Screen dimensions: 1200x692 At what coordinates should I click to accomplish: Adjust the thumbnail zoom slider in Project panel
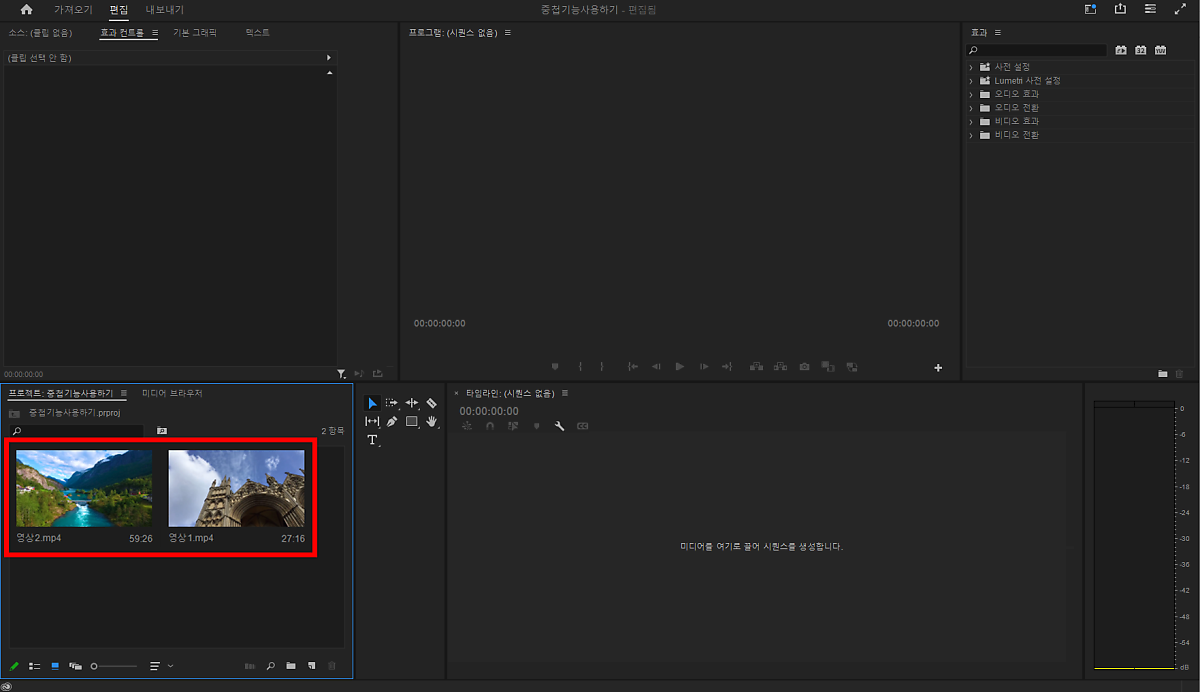point(112,666)
